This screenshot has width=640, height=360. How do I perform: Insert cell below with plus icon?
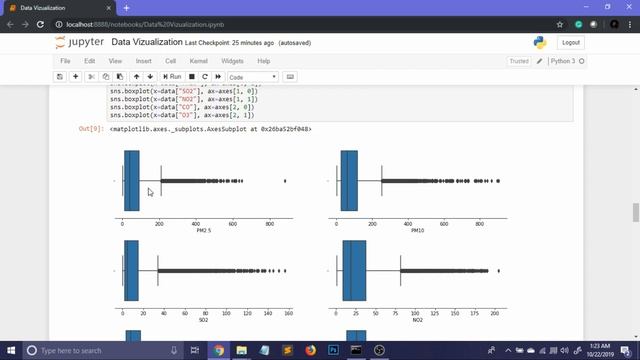point(76,77)
